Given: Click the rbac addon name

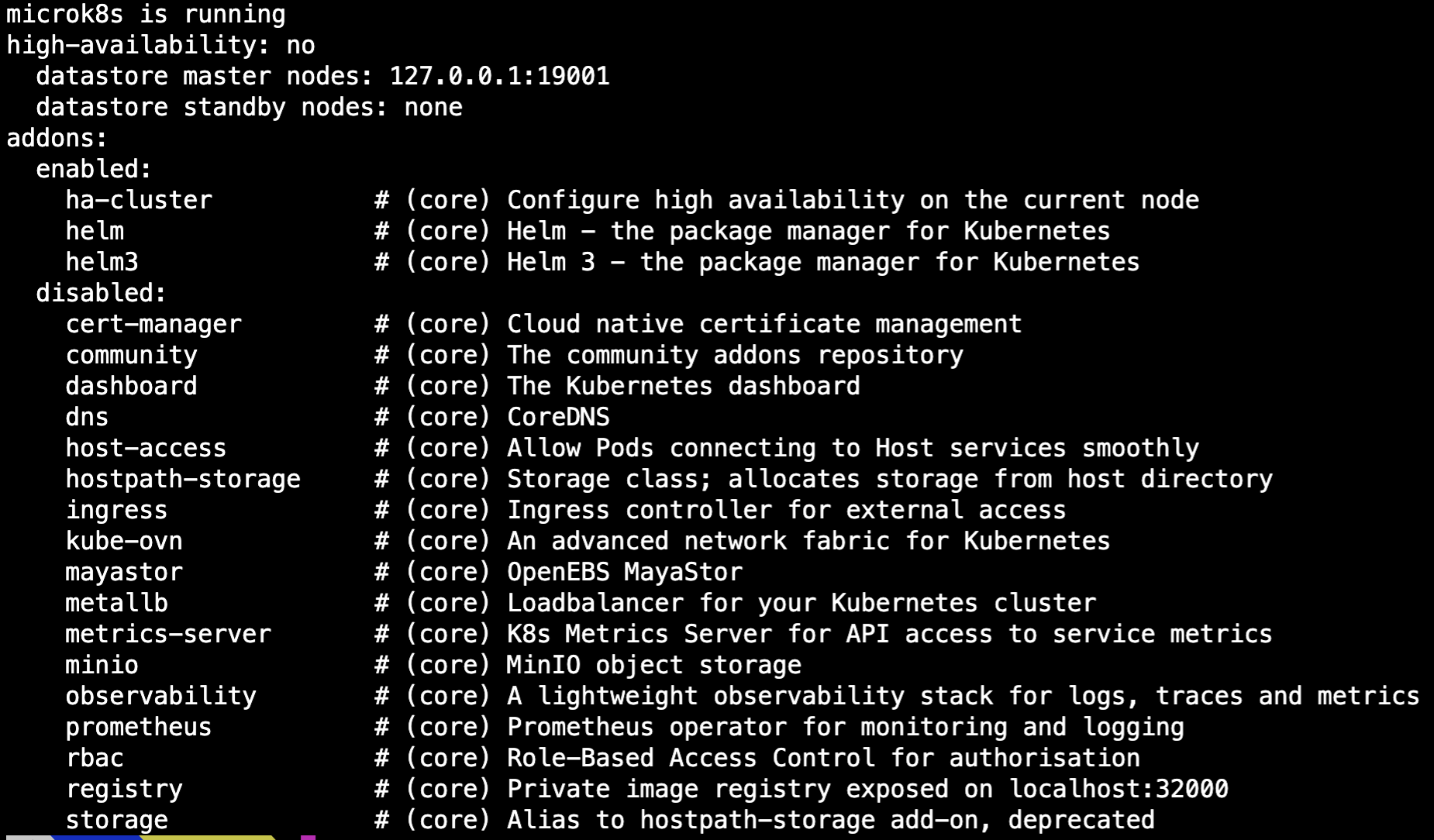Looking at the screenshot, I should [x=95, y=758].
